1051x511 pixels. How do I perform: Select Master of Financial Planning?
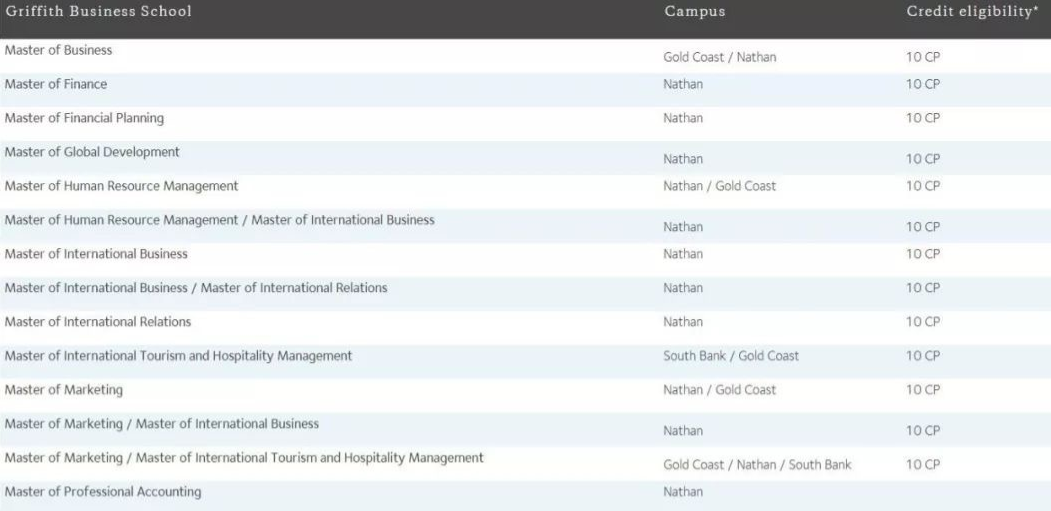(84, 118)
